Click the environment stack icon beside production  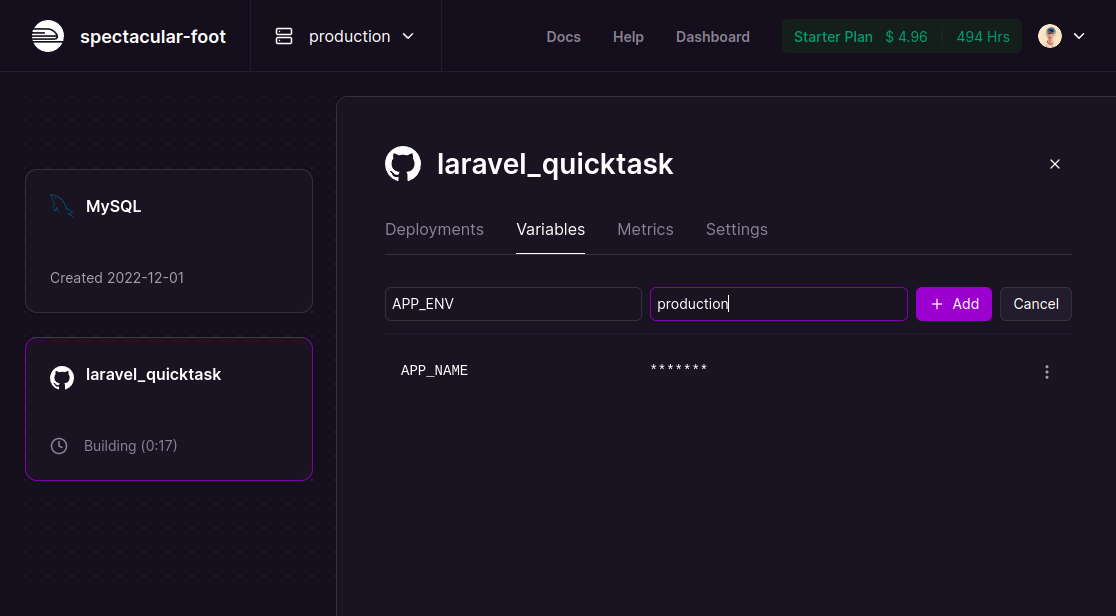tap(283, 35)
